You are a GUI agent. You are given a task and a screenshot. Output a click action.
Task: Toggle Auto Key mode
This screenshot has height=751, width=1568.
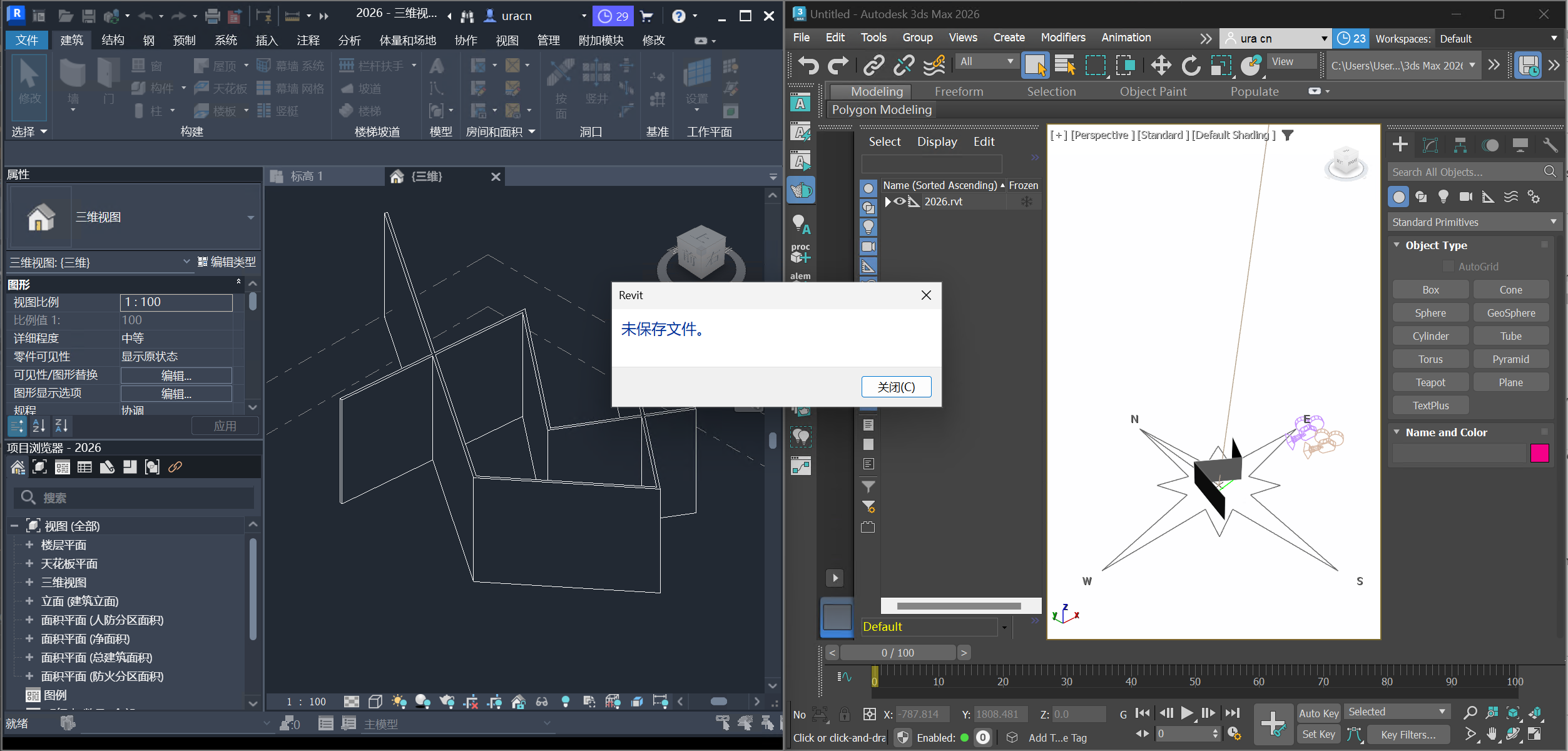(1318, 713)
